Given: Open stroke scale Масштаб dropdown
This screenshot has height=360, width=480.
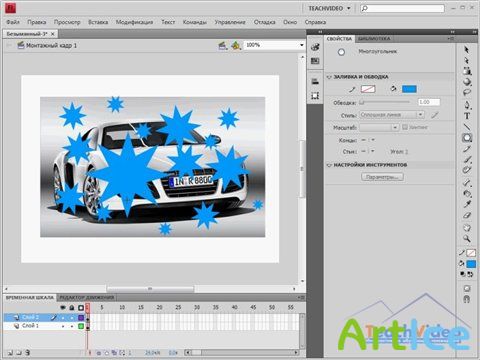Looking at the screenshot, I should coord(379,127).
